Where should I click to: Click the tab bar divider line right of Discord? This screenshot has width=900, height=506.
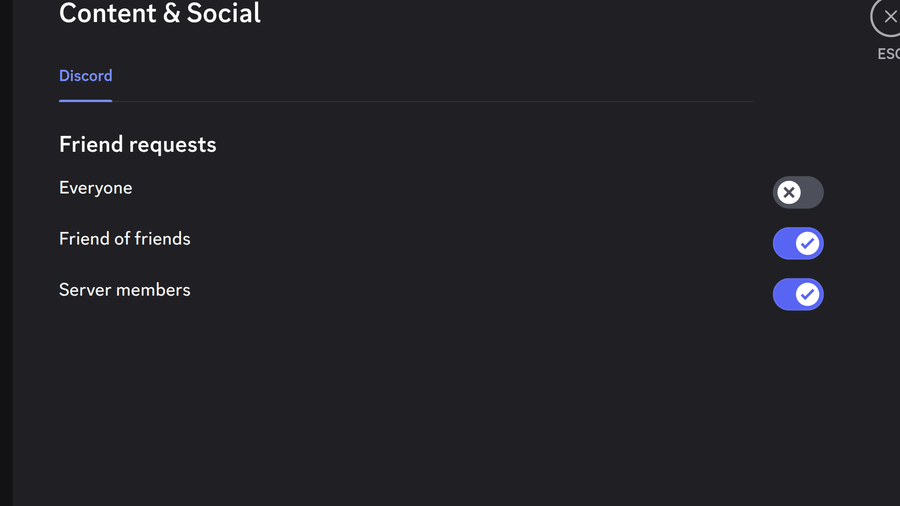(x=433, y=101)
